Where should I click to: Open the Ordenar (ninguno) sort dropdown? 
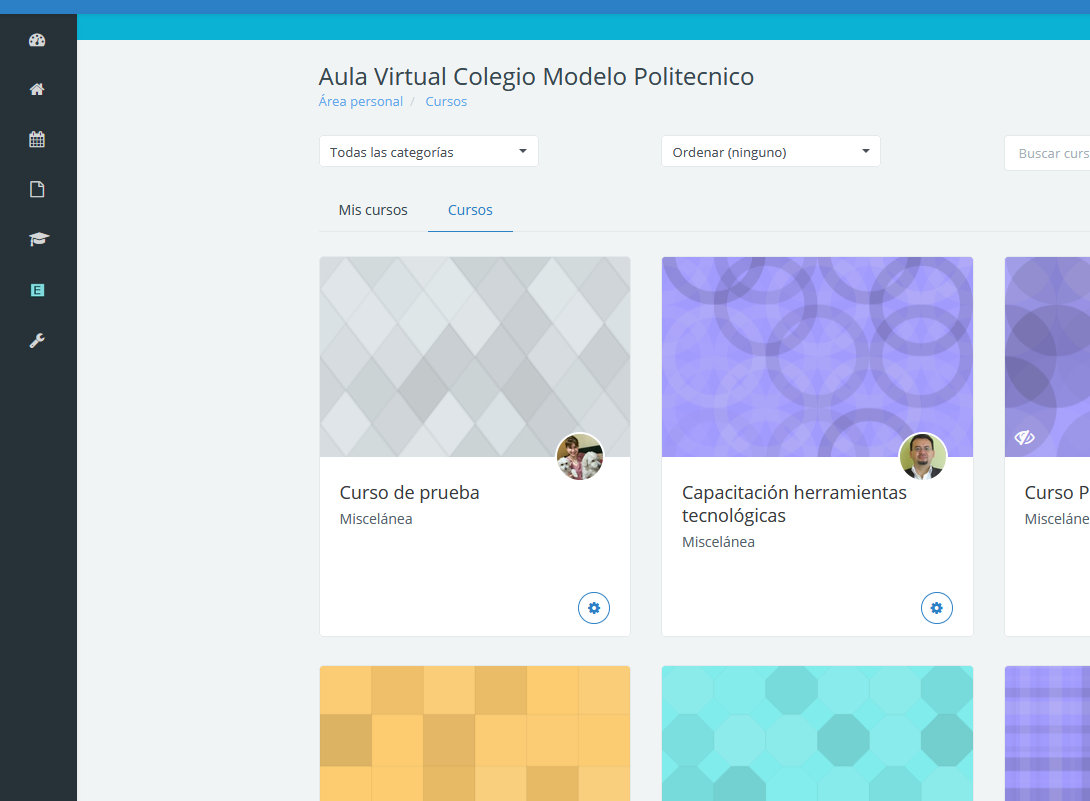[771, 152]
